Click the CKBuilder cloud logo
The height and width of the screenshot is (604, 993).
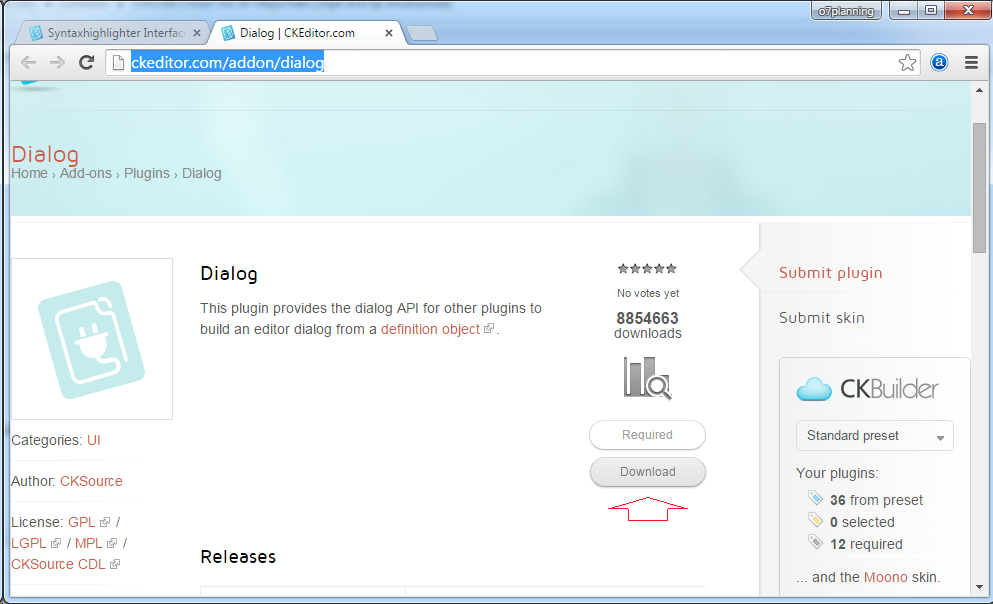(867, 389)
